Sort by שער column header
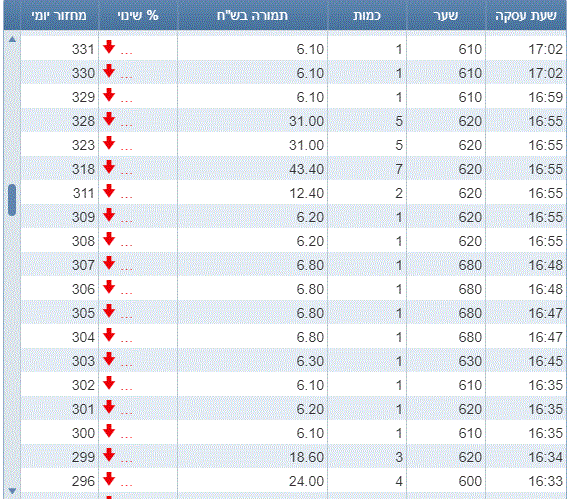This screenshot has width=577, height=499. (446, 15)
